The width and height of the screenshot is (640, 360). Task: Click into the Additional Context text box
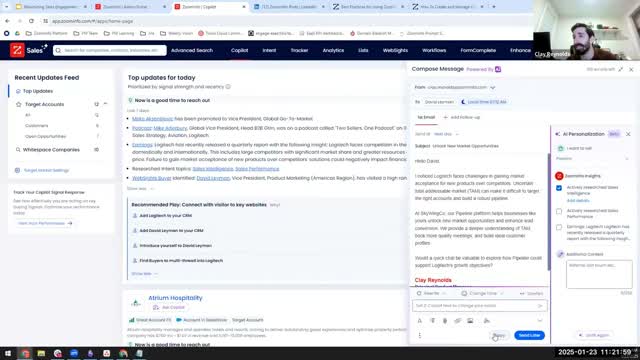[x=599, y=274]
